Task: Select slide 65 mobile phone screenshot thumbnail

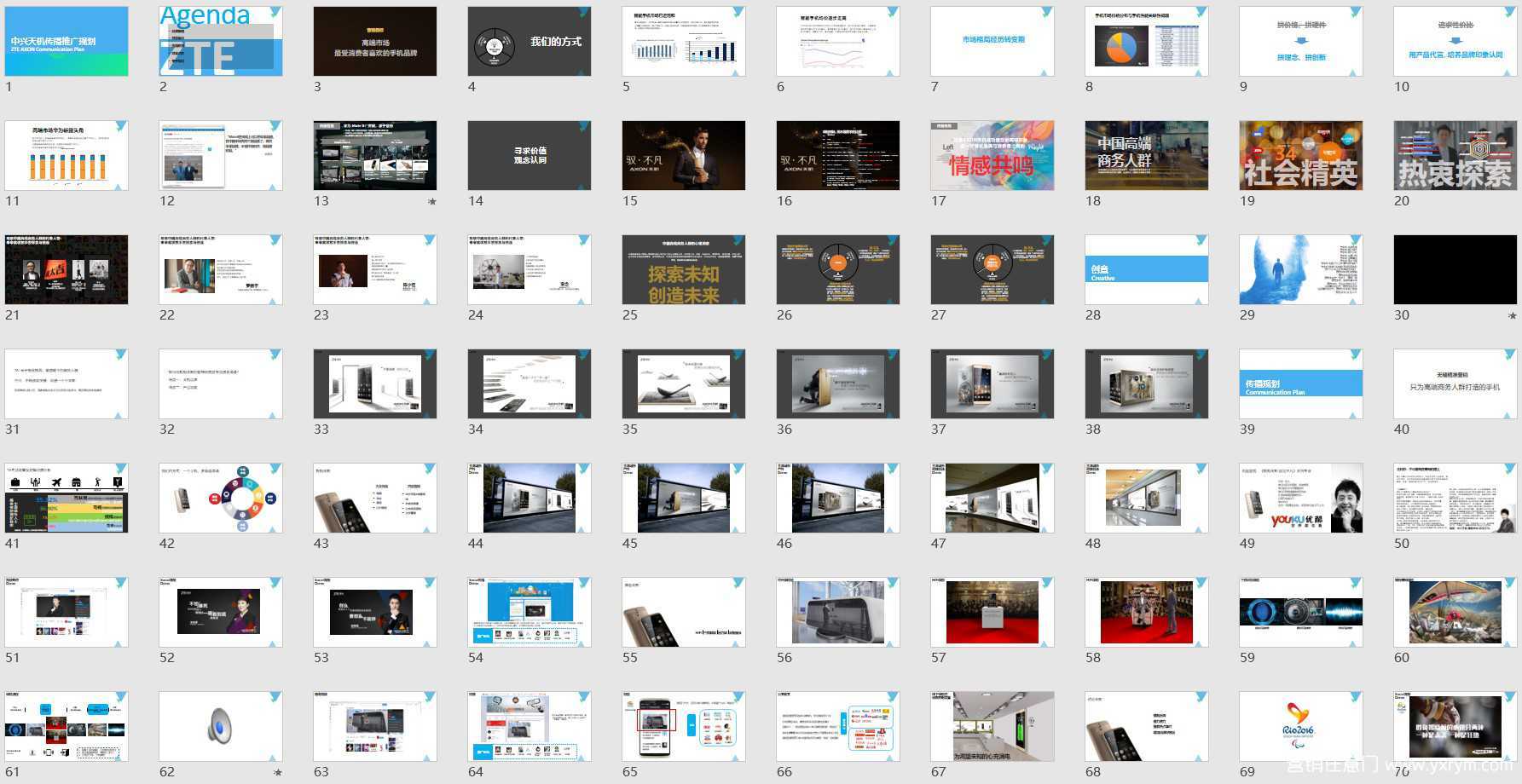Action: pos(684,726)
